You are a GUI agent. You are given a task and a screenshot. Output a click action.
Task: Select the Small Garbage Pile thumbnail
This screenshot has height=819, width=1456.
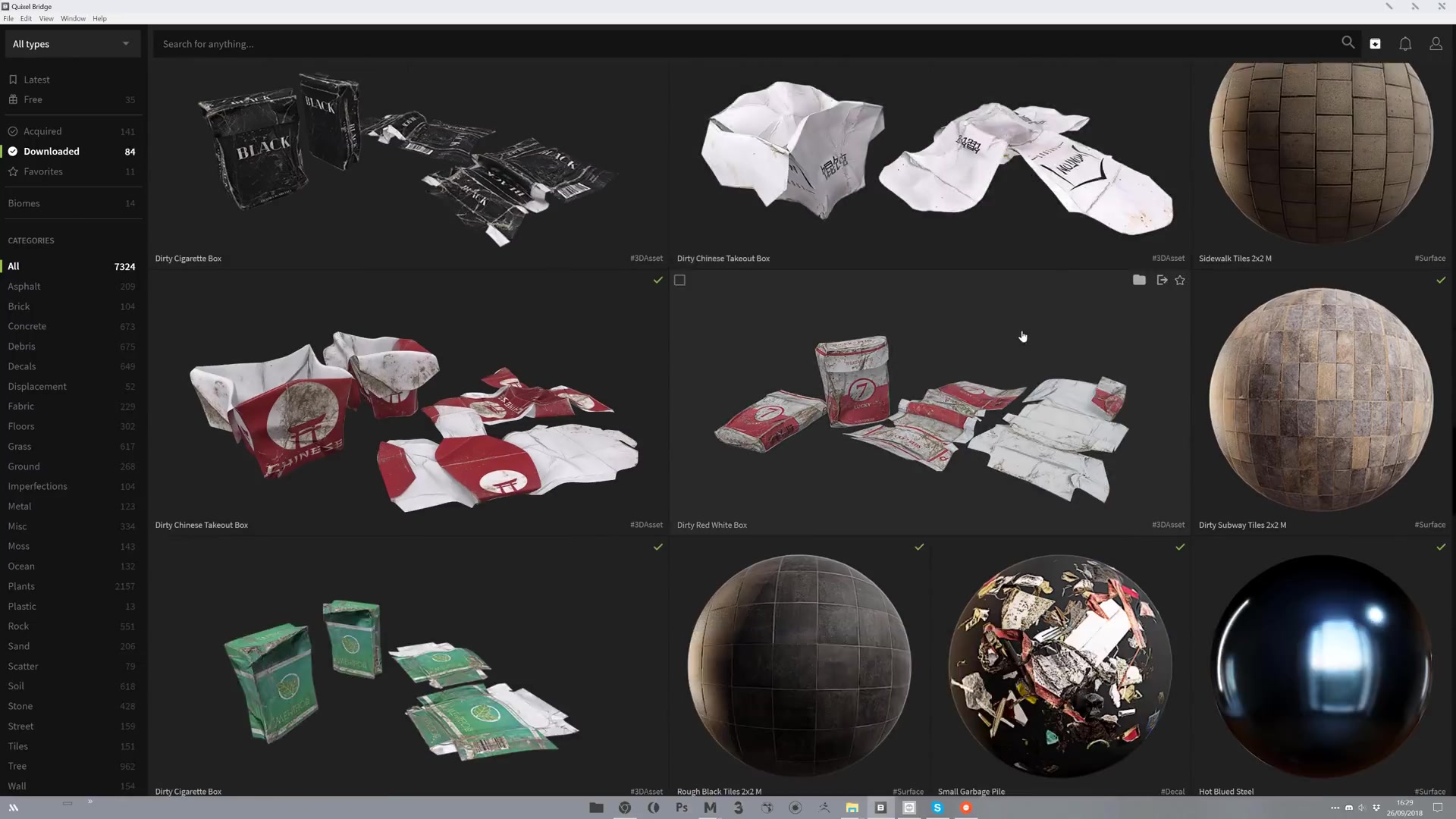coord(1060,664)
